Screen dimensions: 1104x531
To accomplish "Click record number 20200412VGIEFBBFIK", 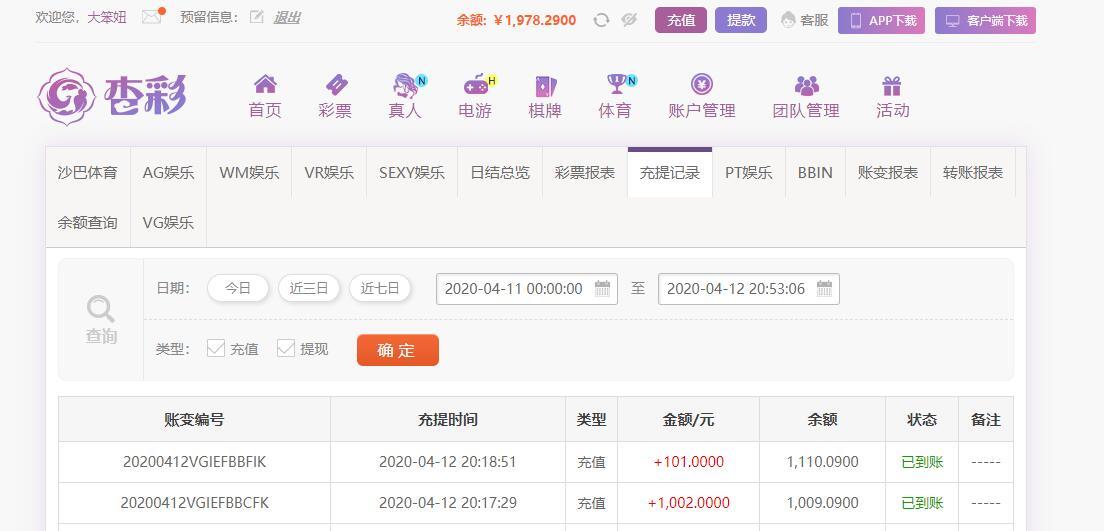I will pos(194,462).
